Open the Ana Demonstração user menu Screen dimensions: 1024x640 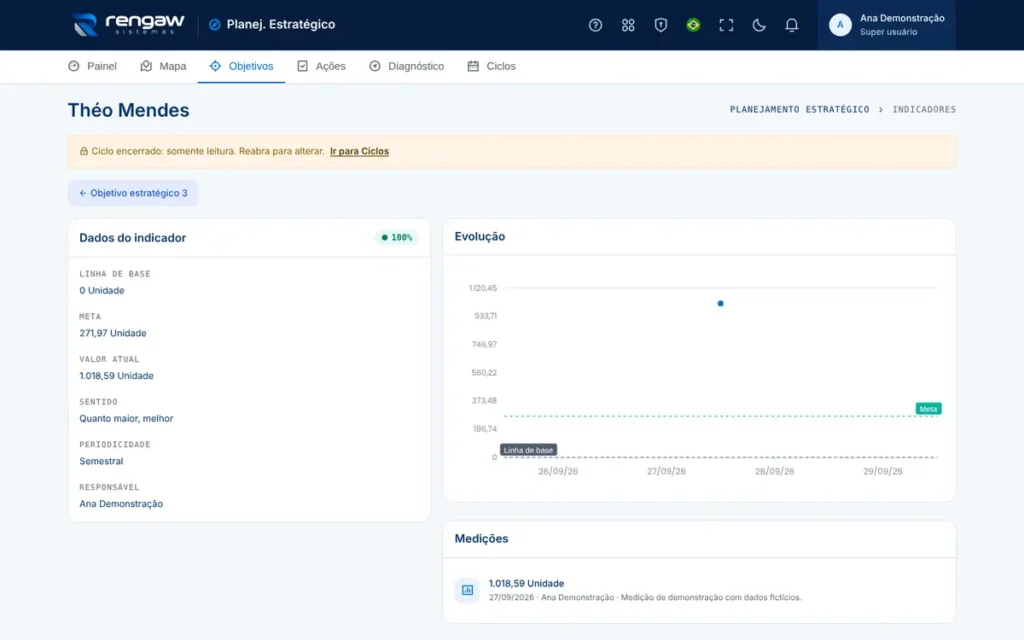(x=886, y=25)
